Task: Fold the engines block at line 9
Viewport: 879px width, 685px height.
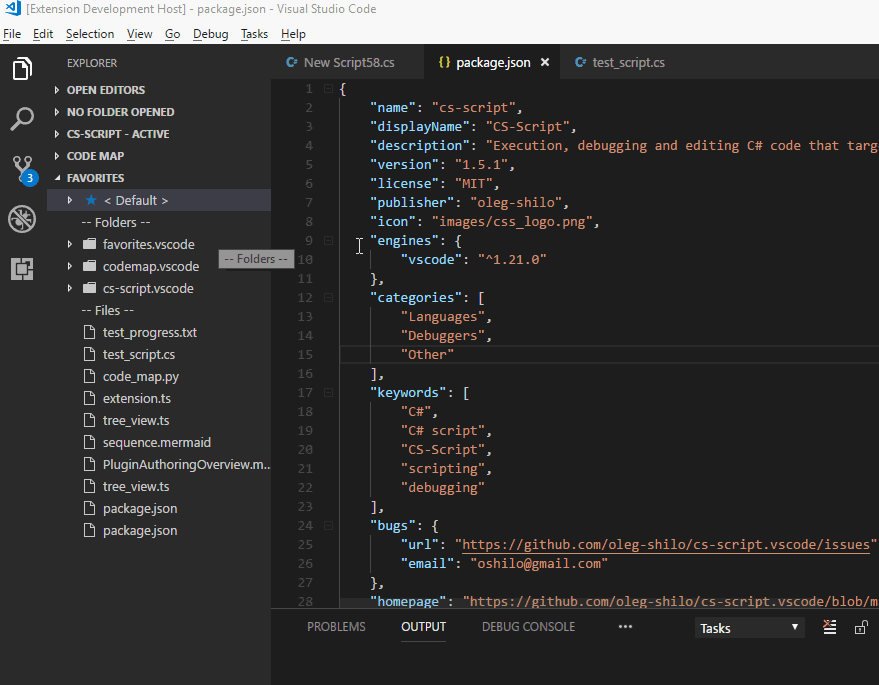Action: point(329,240)
